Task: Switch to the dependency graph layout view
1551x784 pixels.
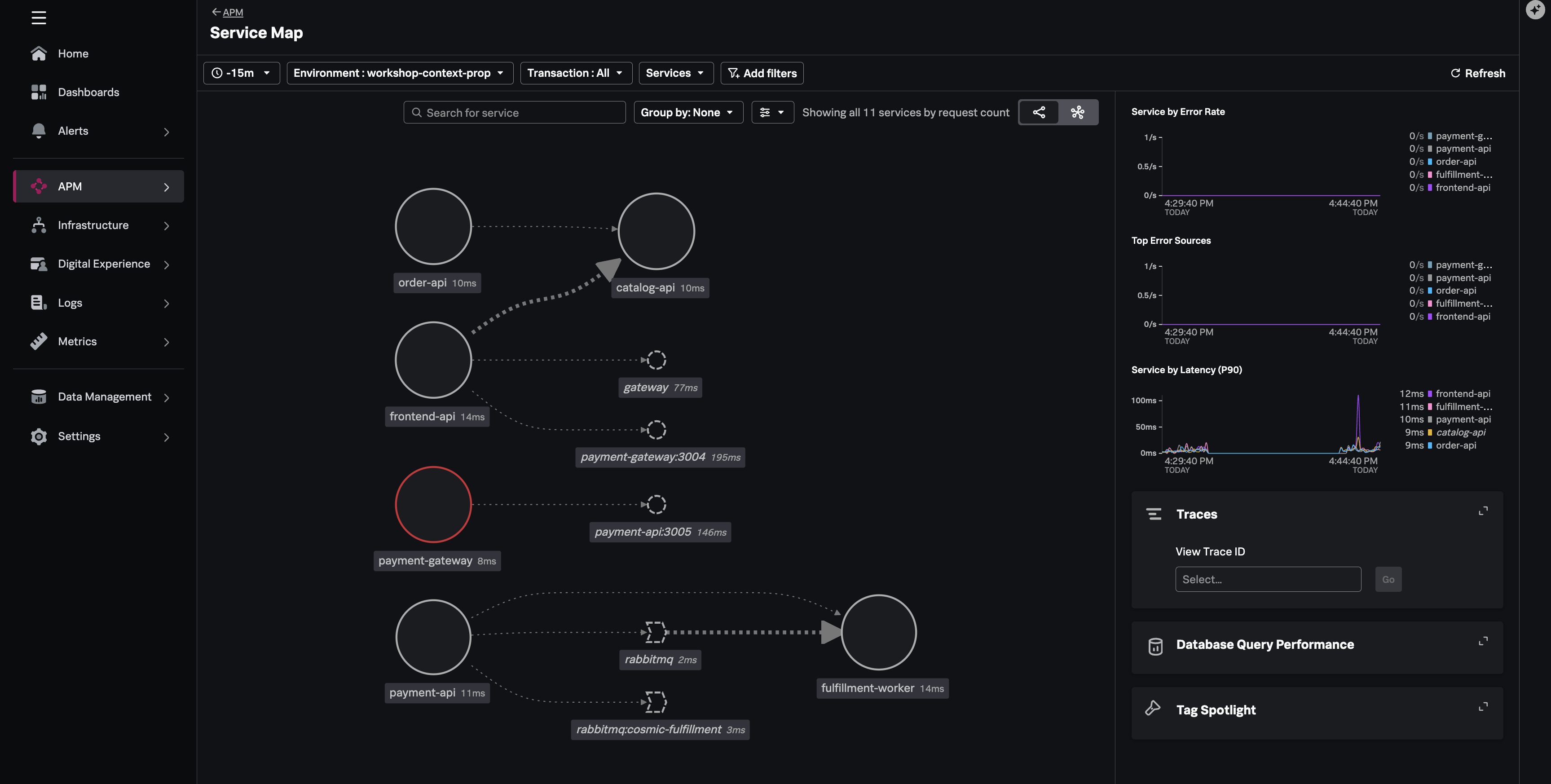Action: (x=1039, y=112)
